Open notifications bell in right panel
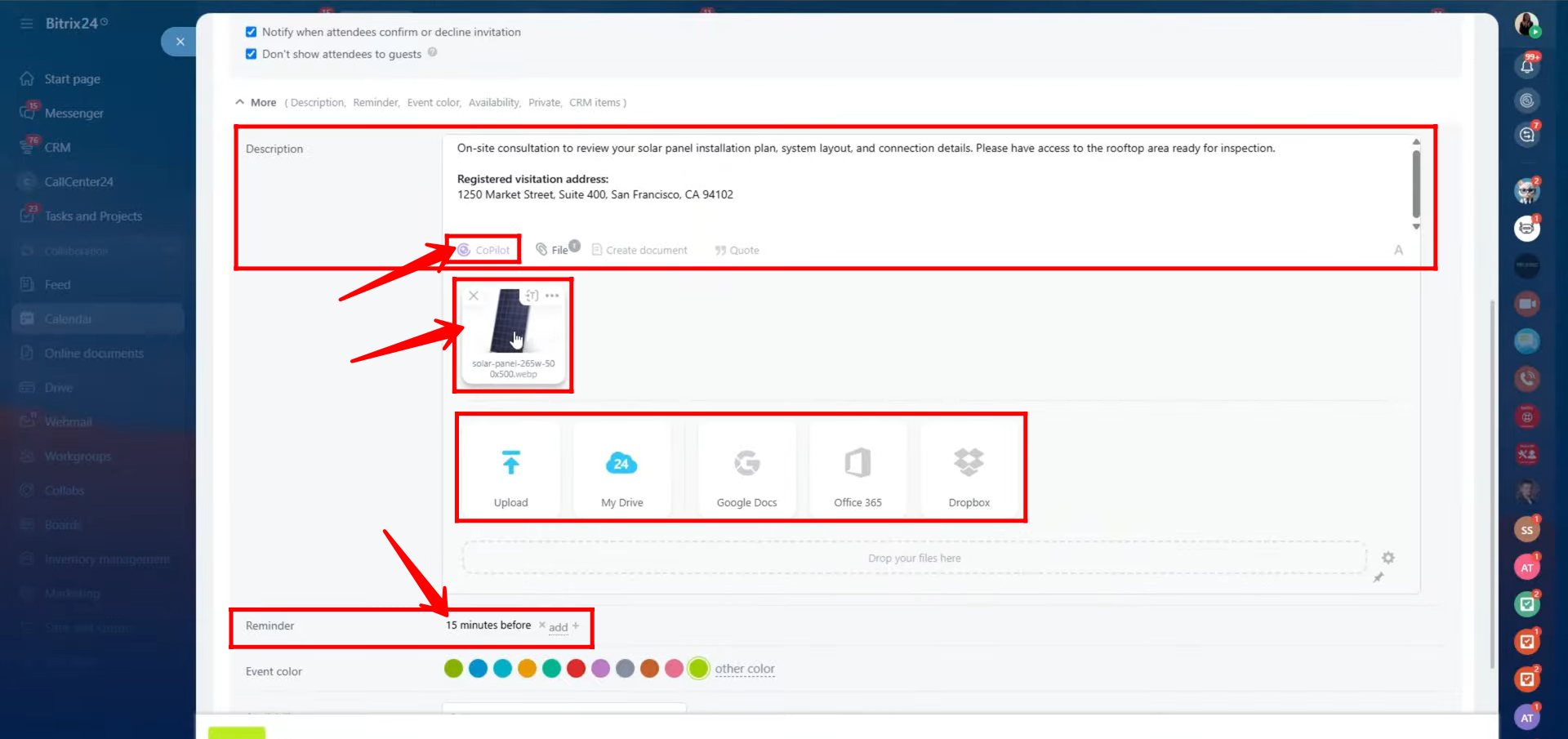Image resolution: width=1568 pixels, height=739 pixels. pos(1526,65)
